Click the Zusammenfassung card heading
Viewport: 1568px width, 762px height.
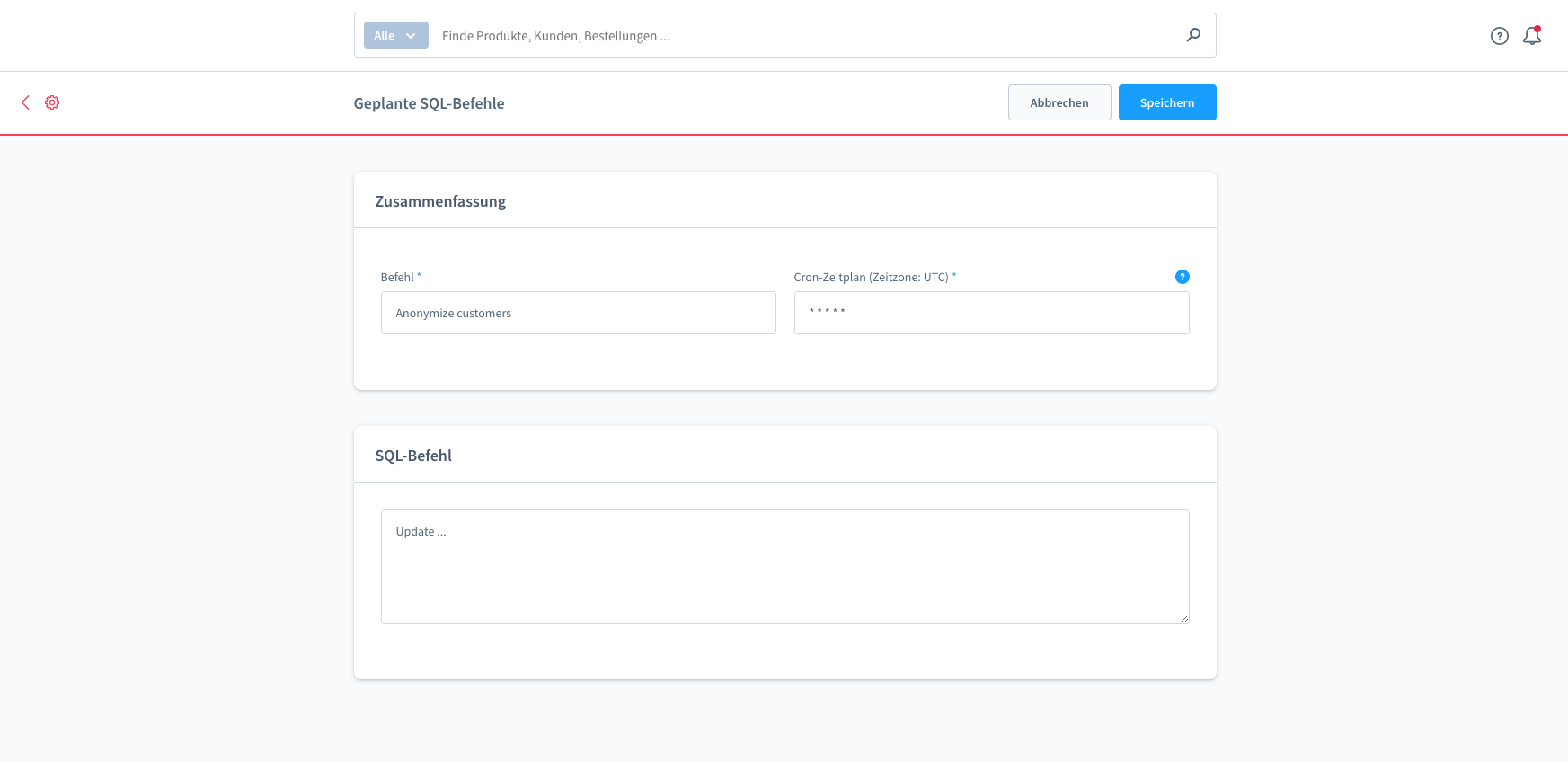click(x=440, y=201)
